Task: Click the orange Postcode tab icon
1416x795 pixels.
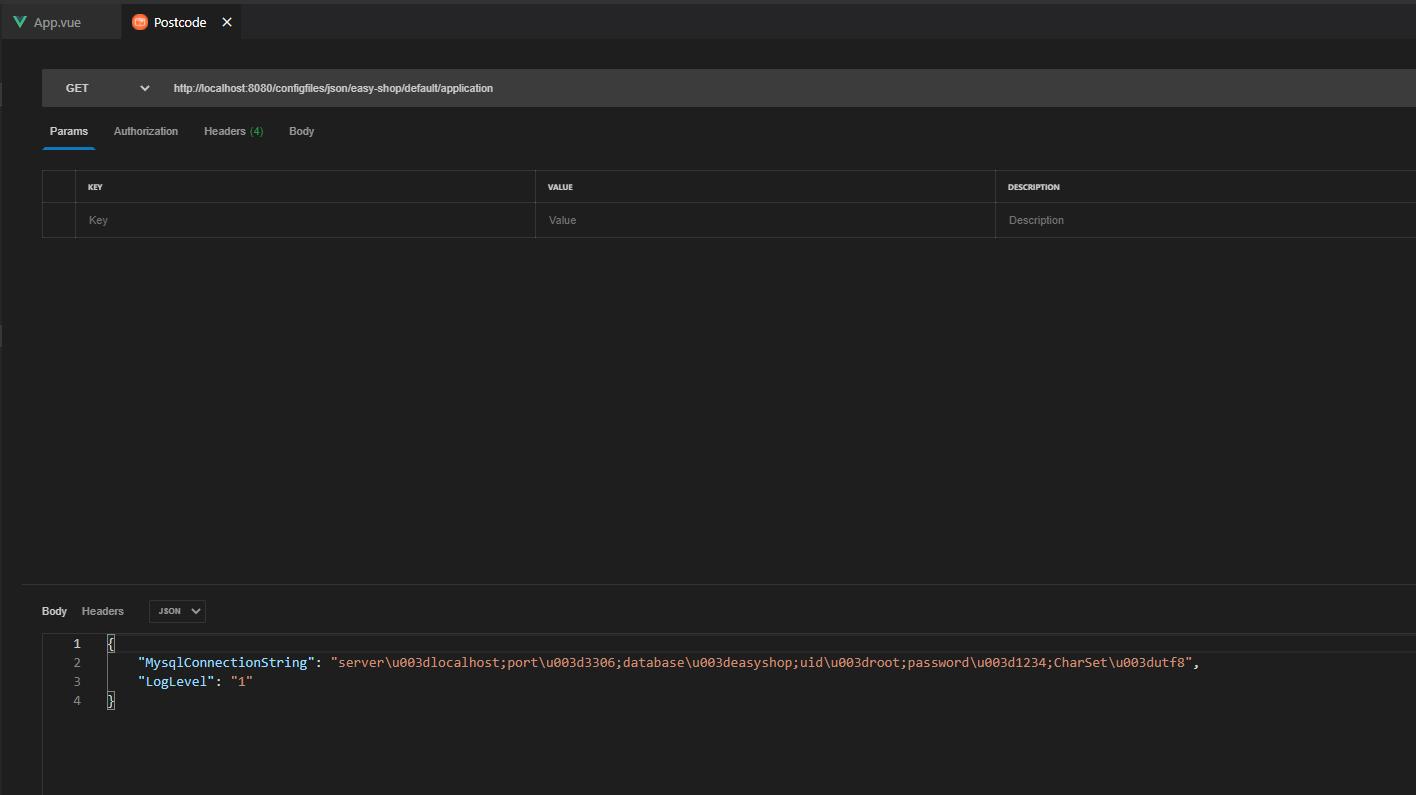Action: tap(140, 22)
